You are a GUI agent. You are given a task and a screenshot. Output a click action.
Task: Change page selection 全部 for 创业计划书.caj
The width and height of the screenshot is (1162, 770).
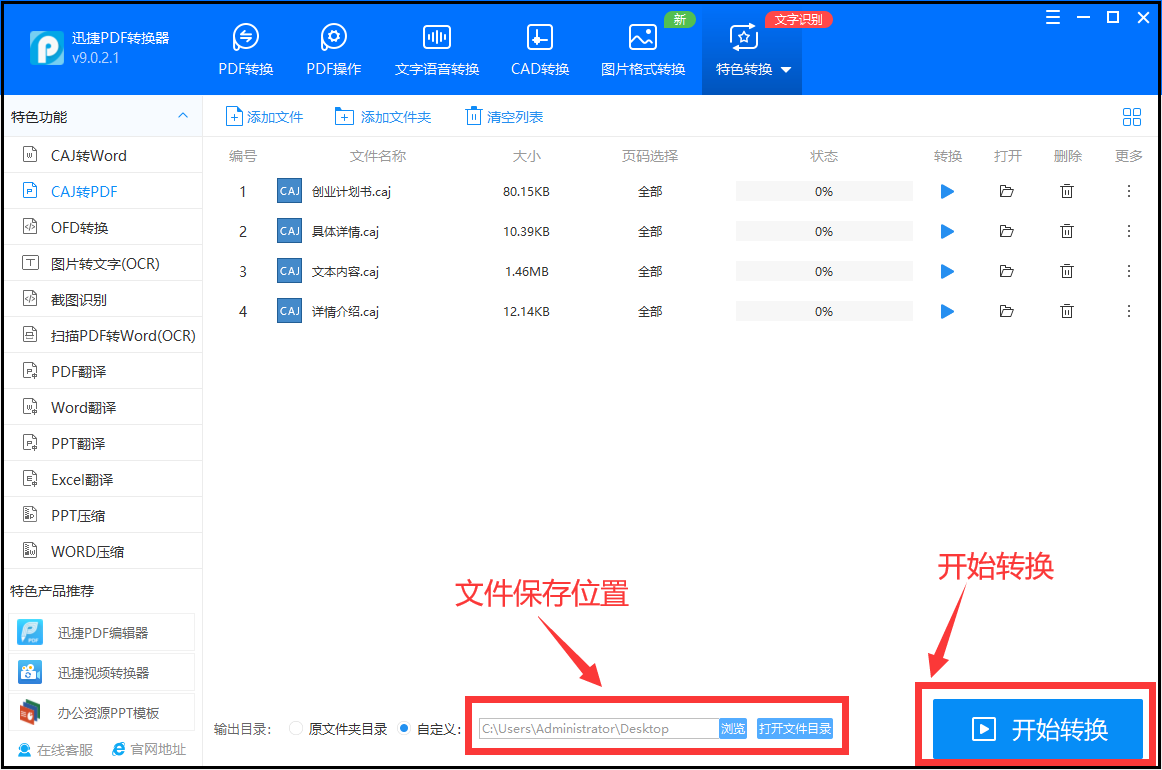pos(650,191)
